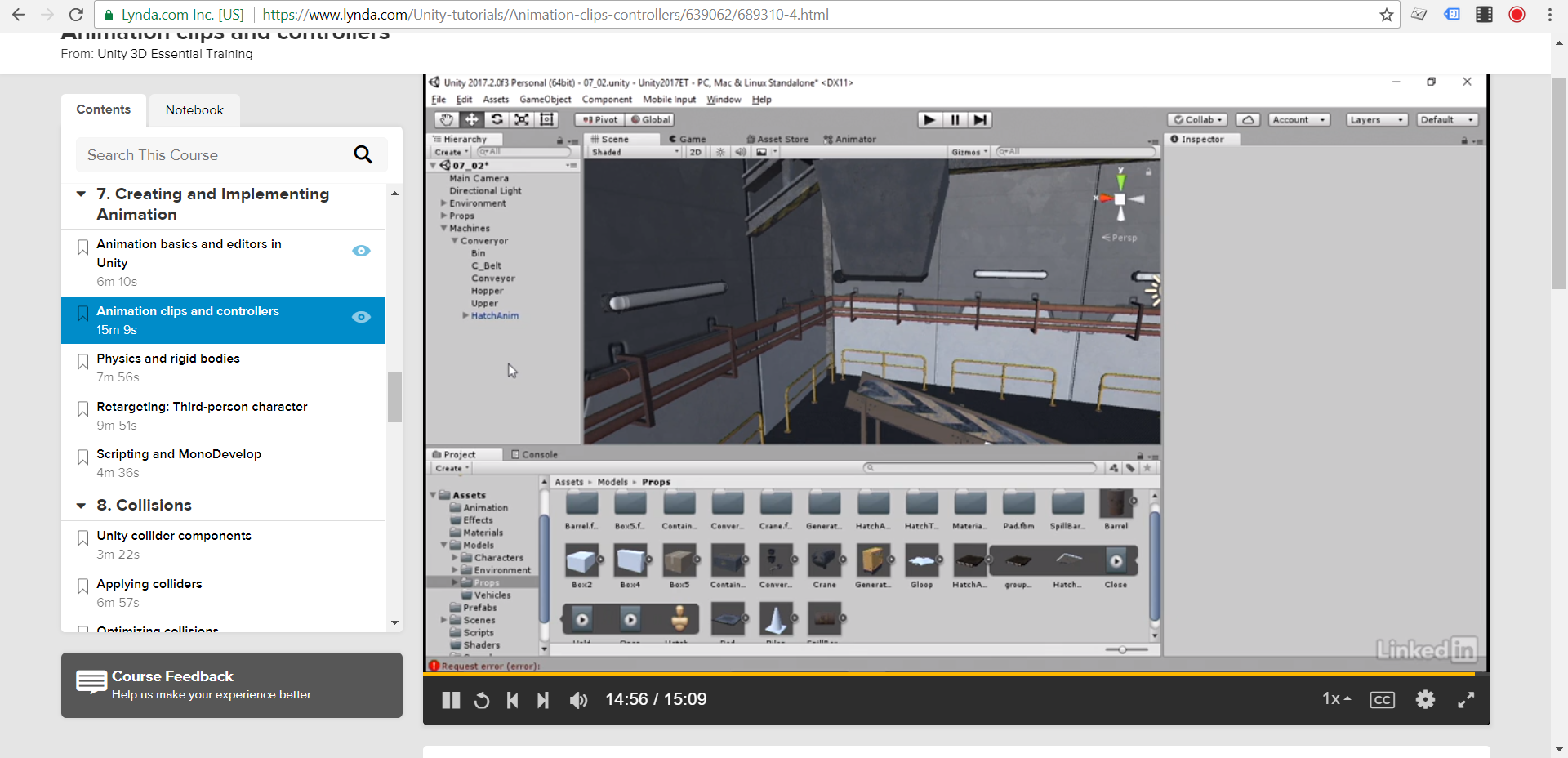This screenshot has height=758, width=1568.
Task: Skip to the next video
Action: click(543, 700)
